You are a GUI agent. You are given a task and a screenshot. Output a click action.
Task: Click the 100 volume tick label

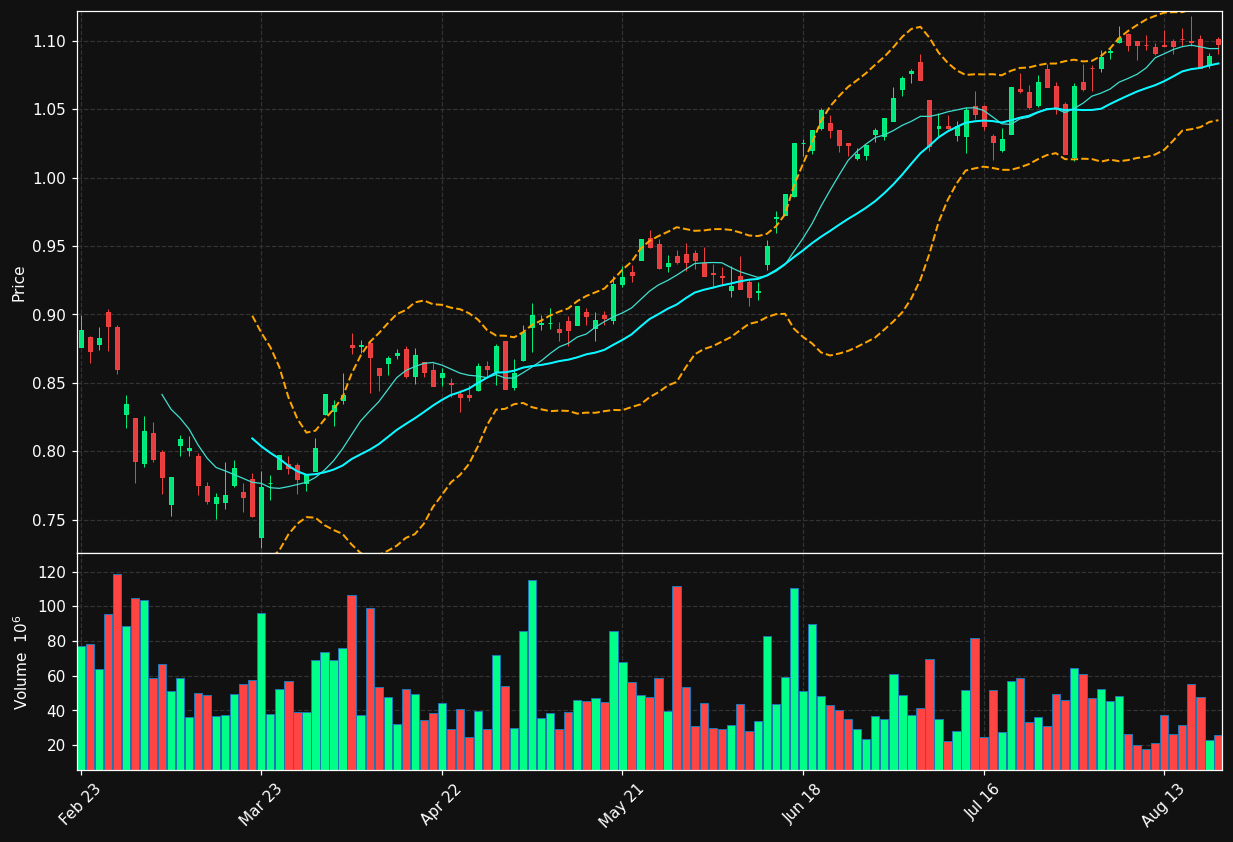tap(54, 607)
